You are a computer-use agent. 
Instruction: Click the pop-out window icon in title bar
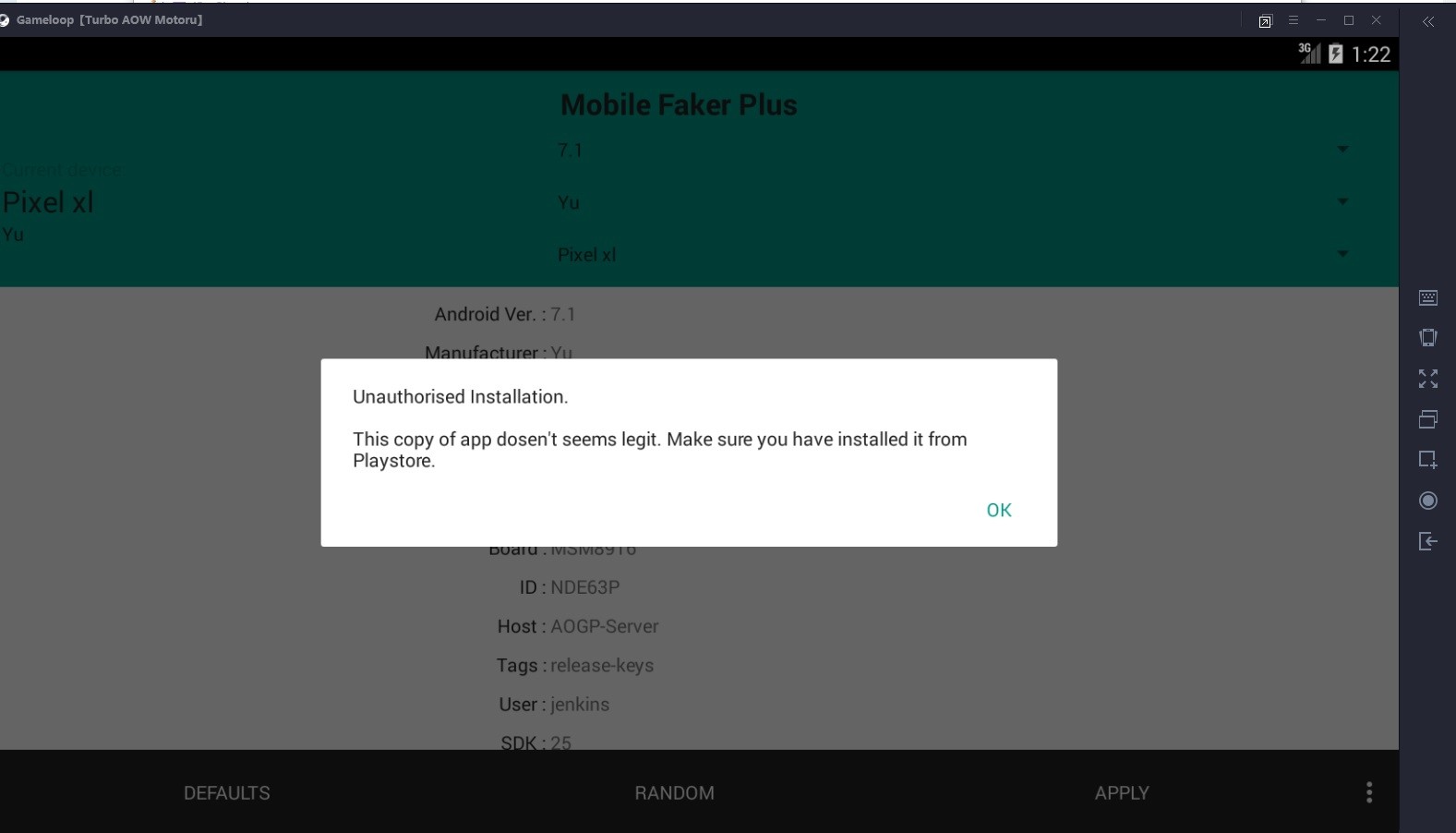[1265, 21]
